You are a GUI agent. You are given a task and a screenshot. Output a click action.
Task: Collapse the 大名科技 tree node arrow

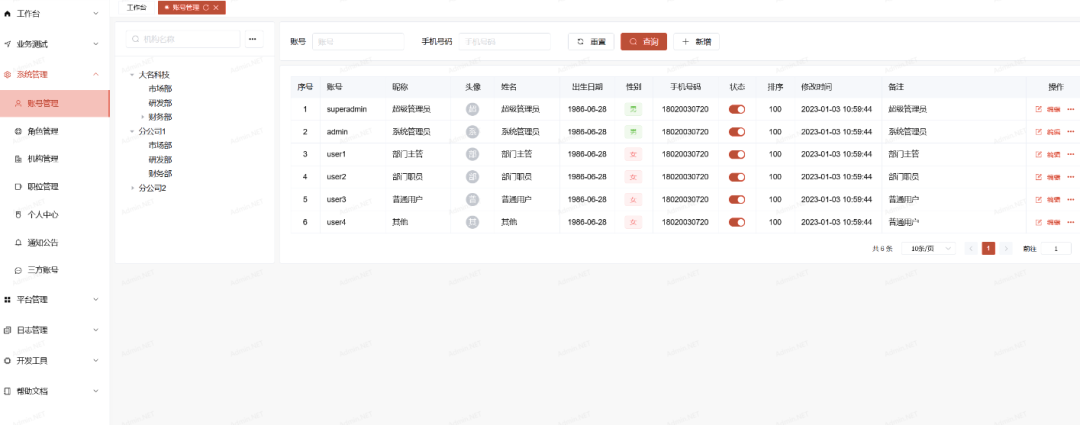tap(132, 74)
